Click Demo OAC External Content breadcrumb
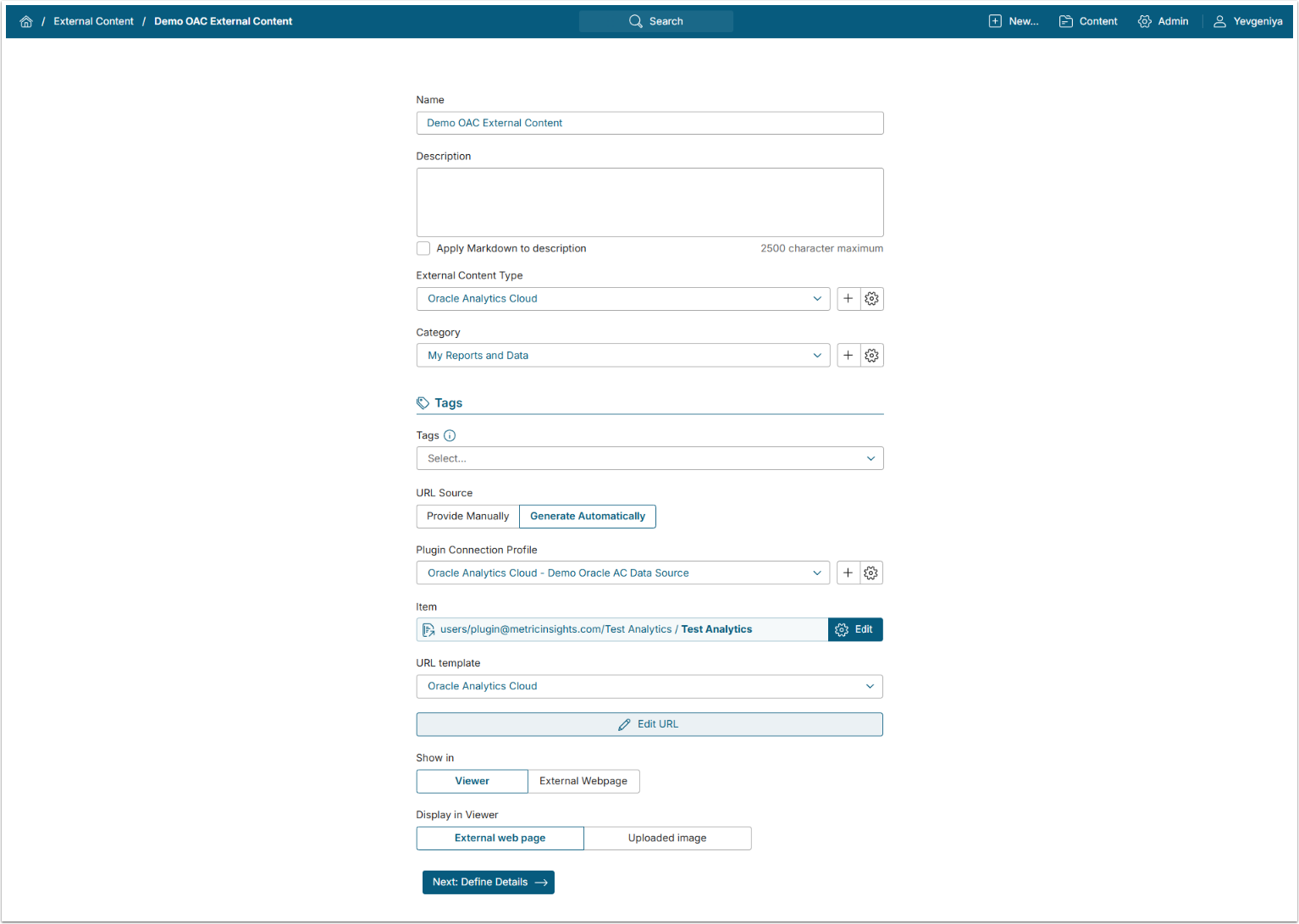 coord(223,21)
